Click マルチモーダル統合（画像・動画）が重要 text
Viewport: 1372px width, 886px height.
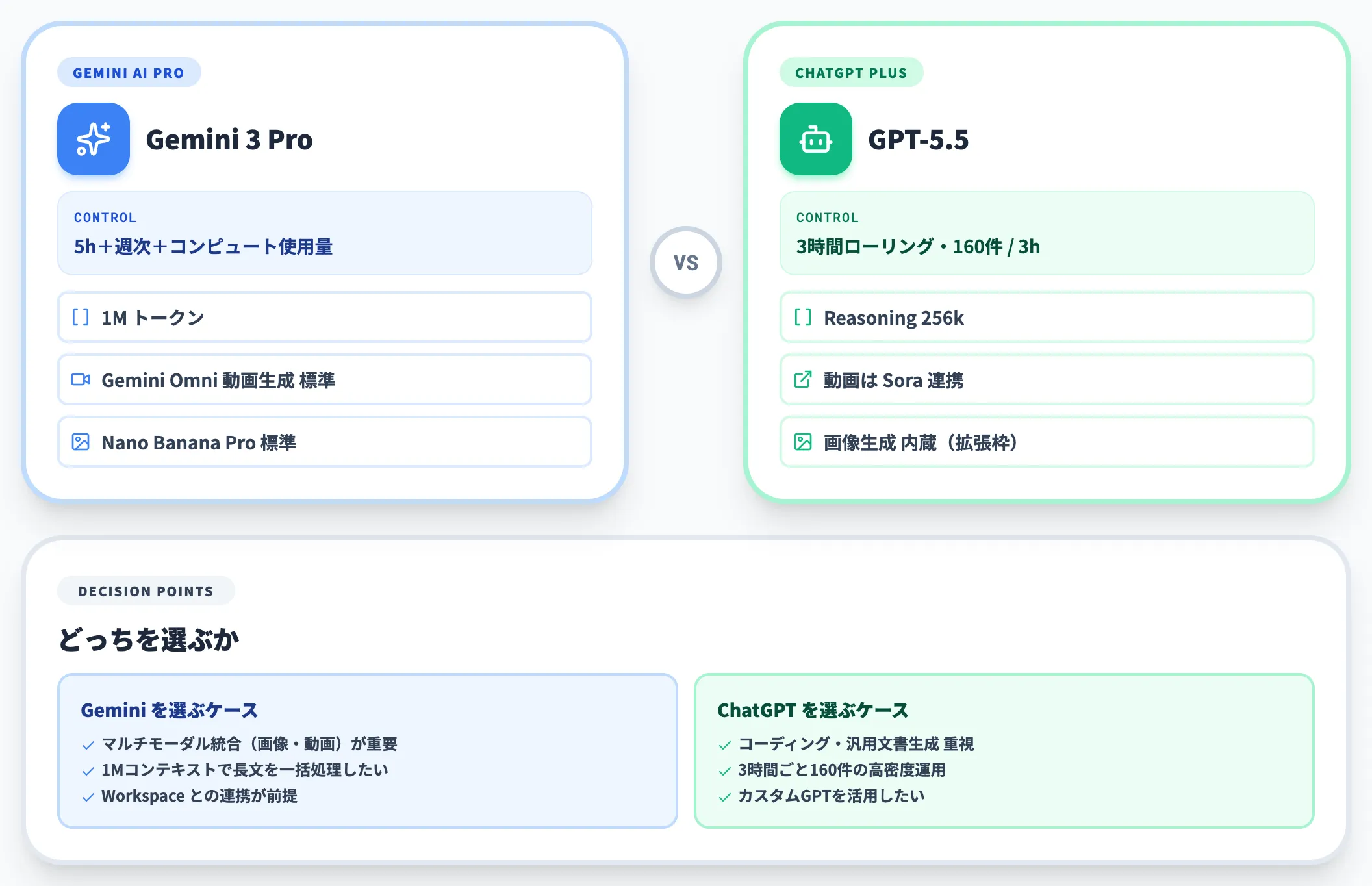pyautogui.click(x=249, y=744)
